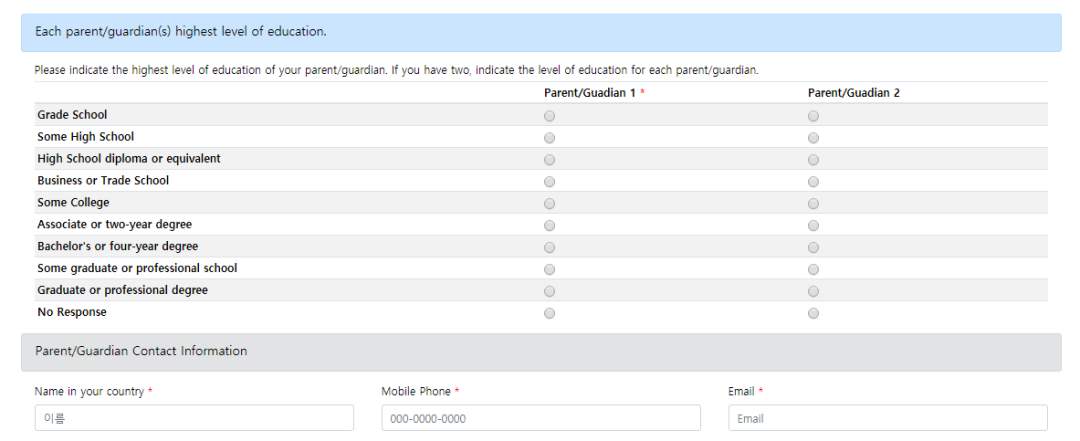Select Bachelor's degree for Parent/Guadian 1
1080x441 pixels.
tap(549, 248)
